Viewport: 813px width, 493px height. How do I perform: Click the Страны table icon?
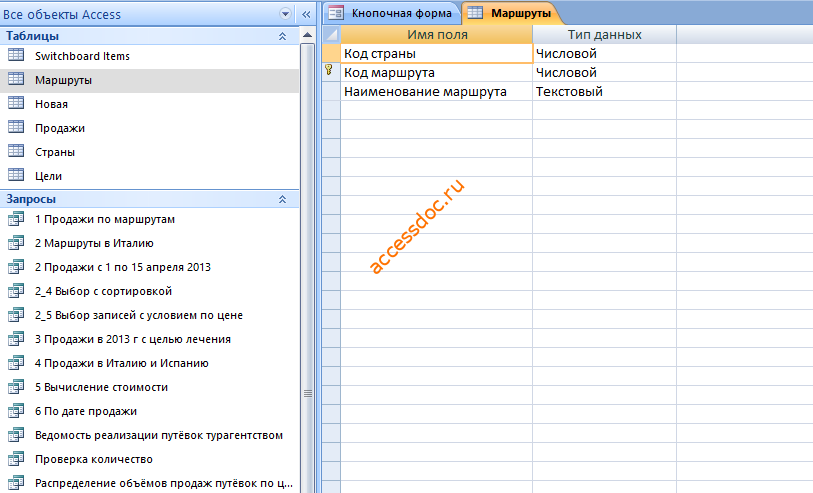pyautogui.click(x=16, y=151)
